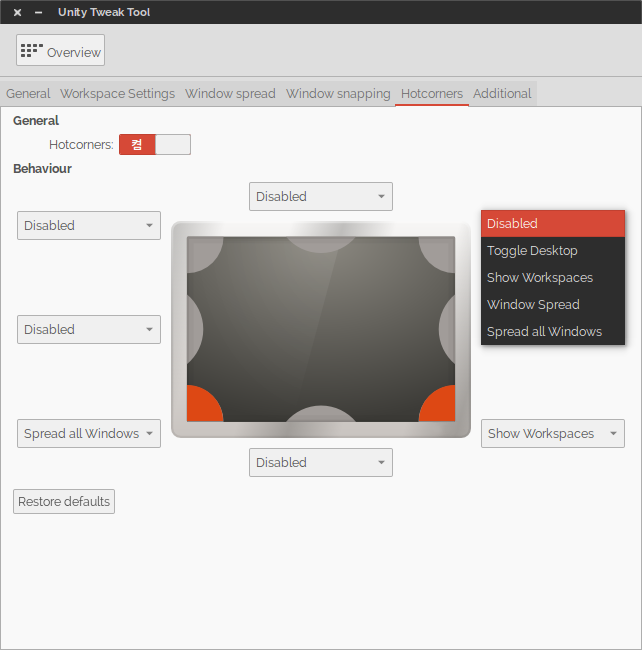The image size is (642, 650).
Task: Click the Hotcorners tab
Action: [x=432, y=94]
